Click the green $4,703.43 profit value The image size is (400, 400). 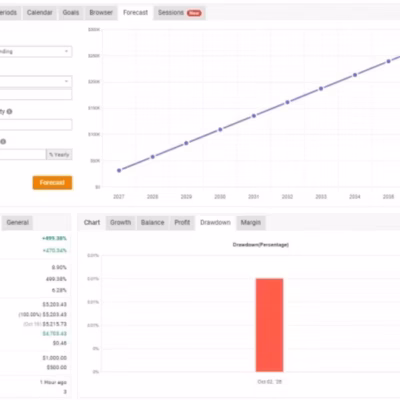coord(55,334)
